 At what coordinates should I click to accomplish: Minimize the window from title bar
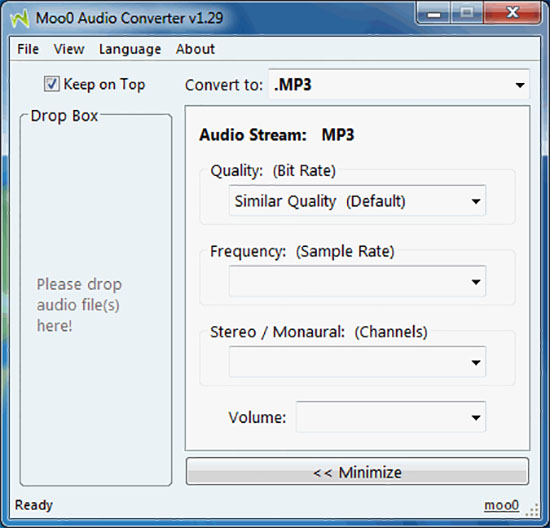click(434, 13)
